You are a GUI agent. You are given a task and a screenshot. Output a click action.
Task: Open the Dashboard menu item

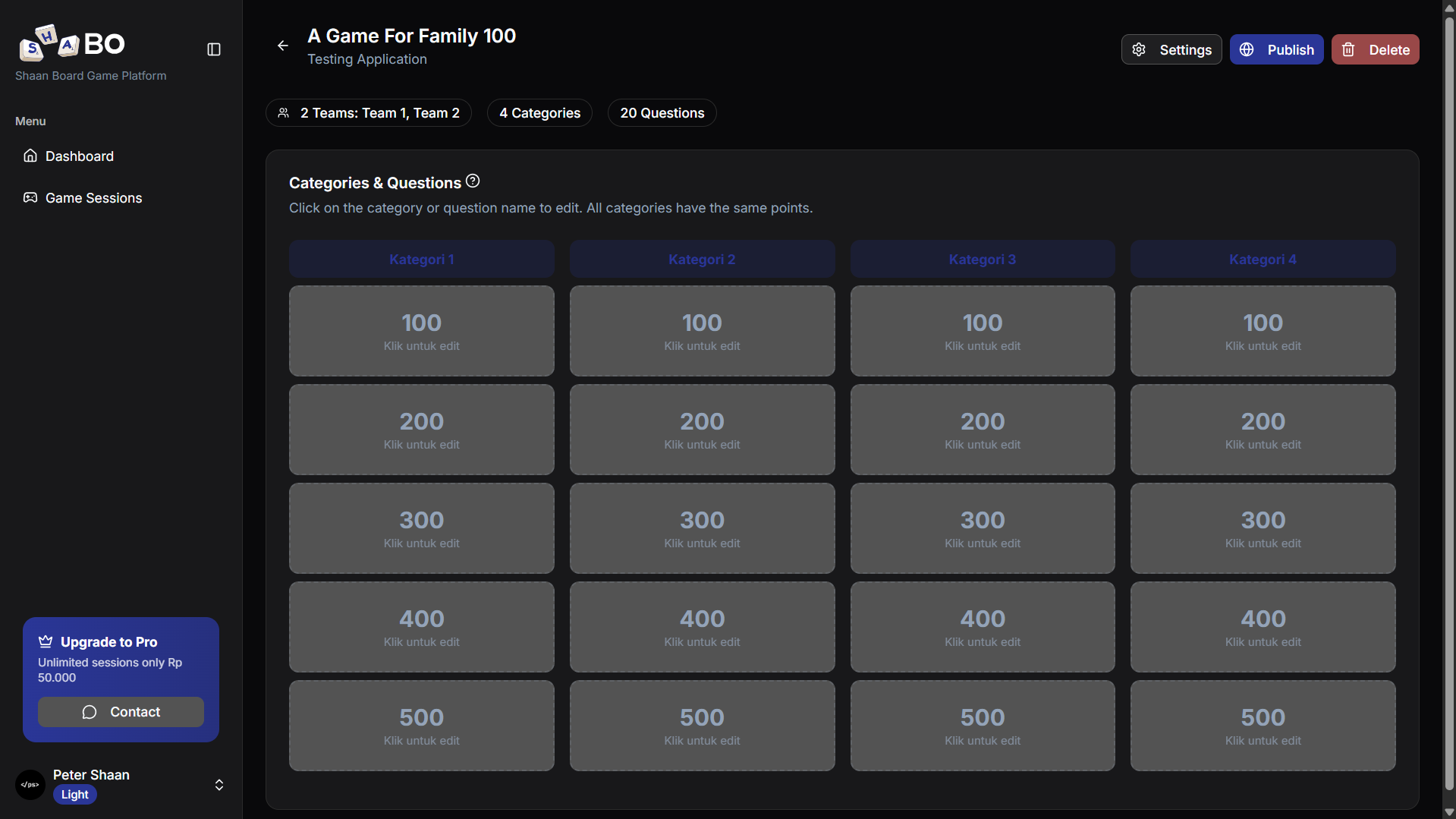79,156
